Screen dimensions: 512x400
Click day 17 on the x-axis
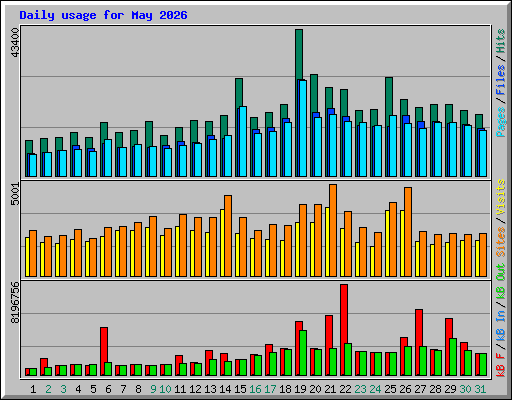(x=270, y=389)
